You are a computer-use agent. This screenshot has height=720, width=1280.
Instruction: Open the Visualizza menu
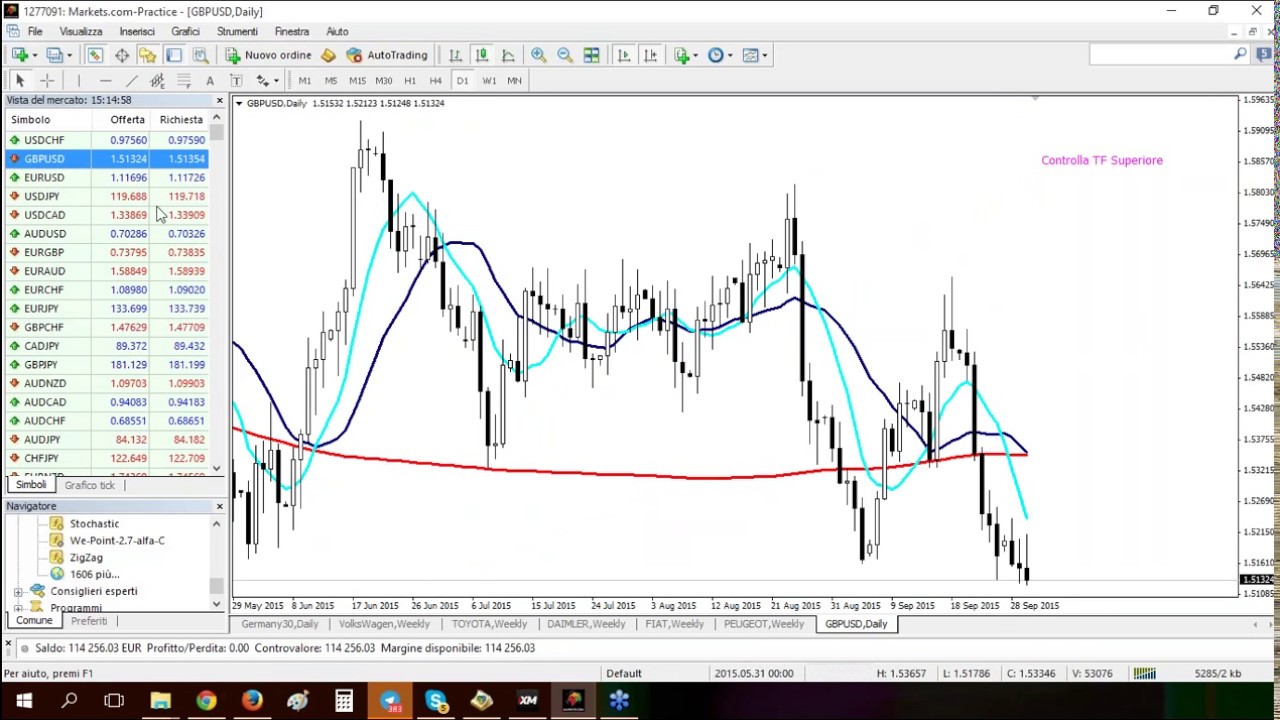tap(81, 31)
